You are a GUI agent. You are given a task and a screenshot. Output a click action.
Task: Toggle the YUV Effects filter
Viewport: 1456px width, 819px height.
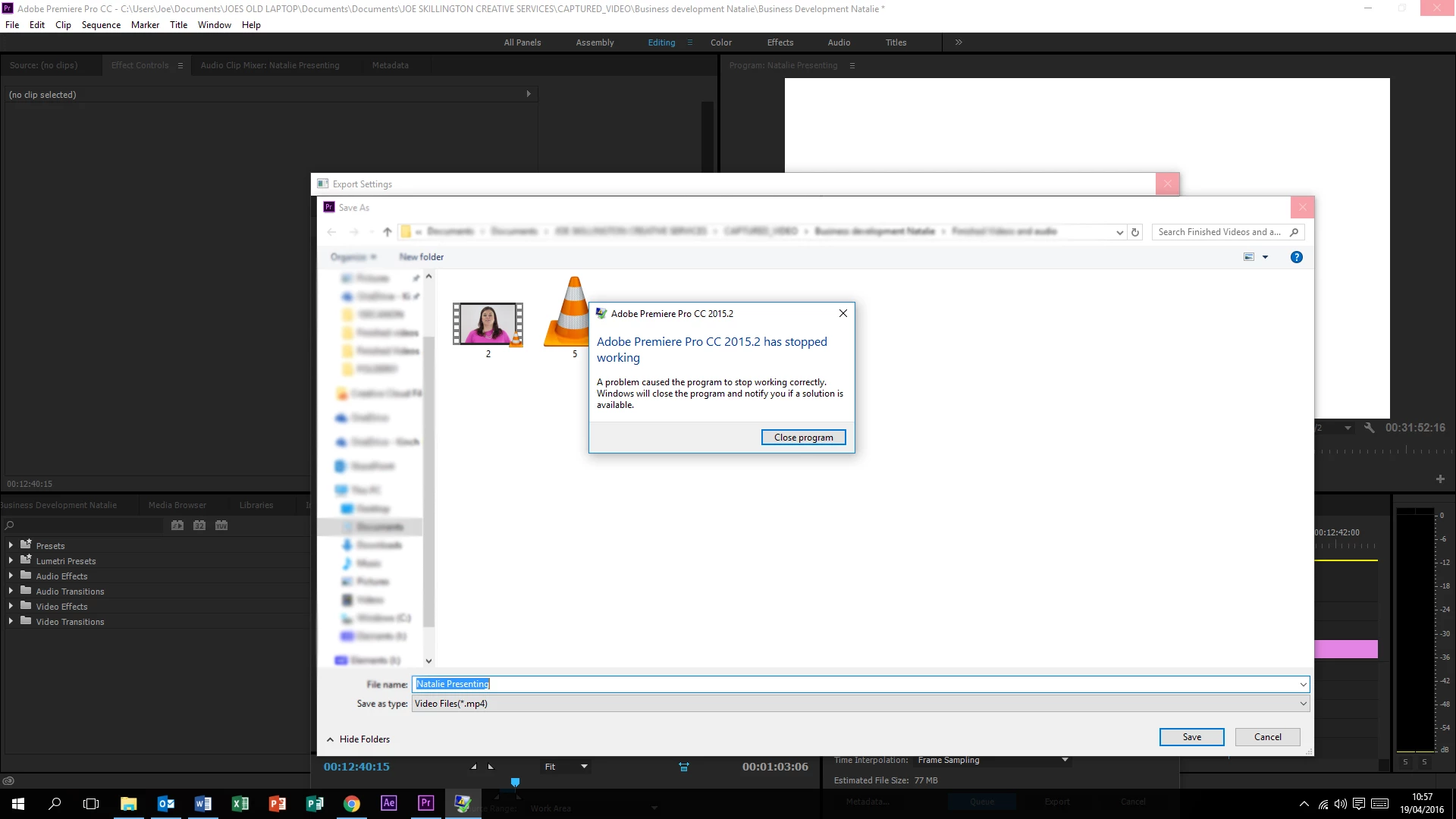(x=221, y=526)
